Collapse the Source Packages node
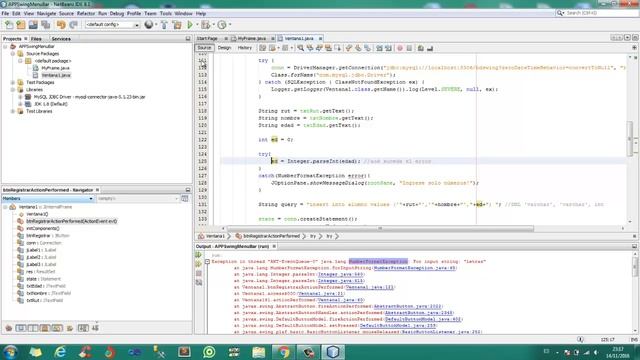Viewport: 640px width, 360px height. click(x=13, y=54)
